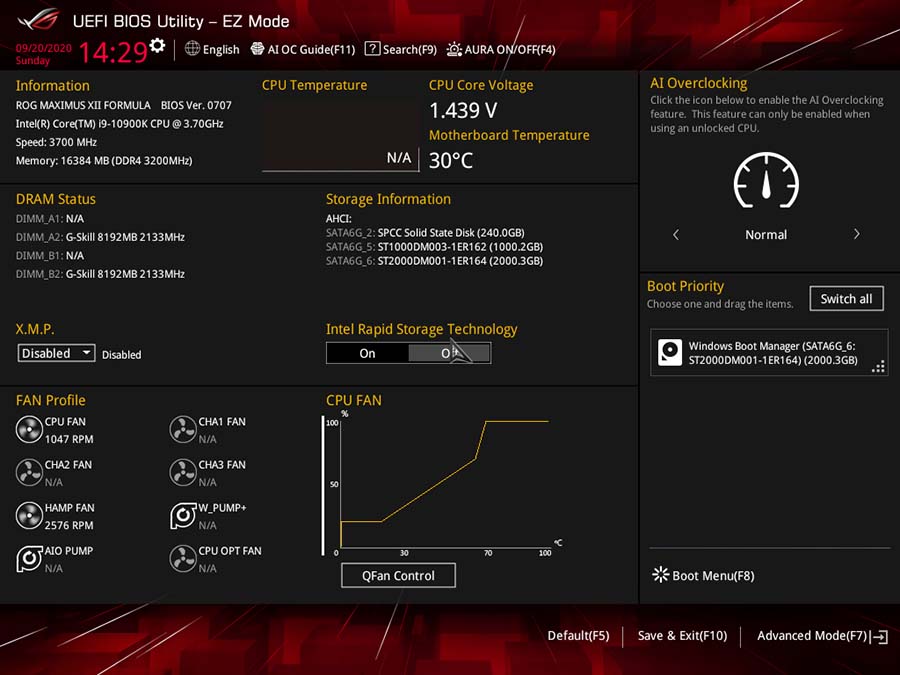Go to next AI Overclocking mode
The height and width of the screenshot is (675, 900).
pyautogui.click(x=856, y=234)
